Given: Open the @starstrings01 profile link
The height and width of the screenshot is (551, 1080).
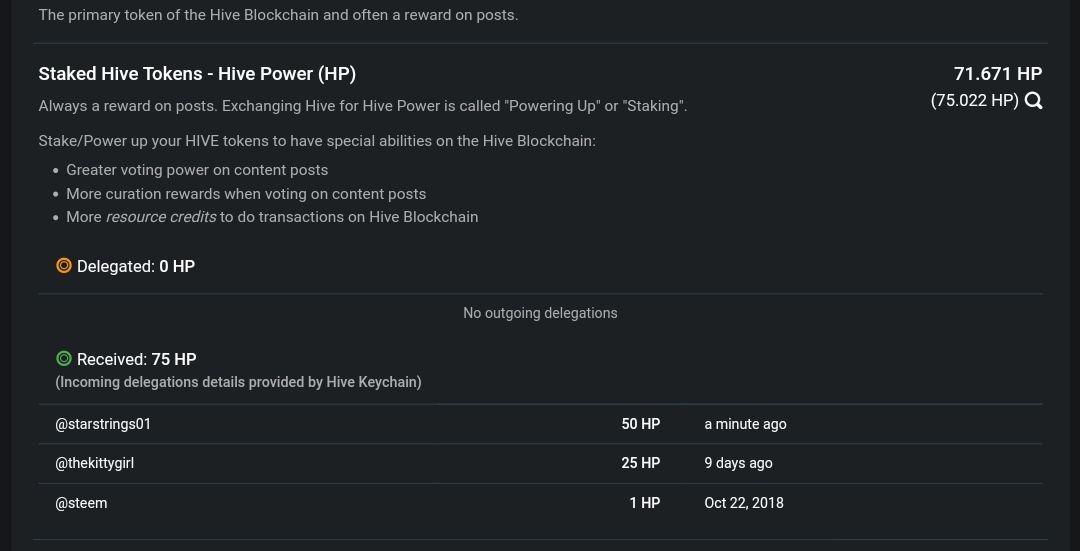Looking at the screenshot, I should [103, 424].
